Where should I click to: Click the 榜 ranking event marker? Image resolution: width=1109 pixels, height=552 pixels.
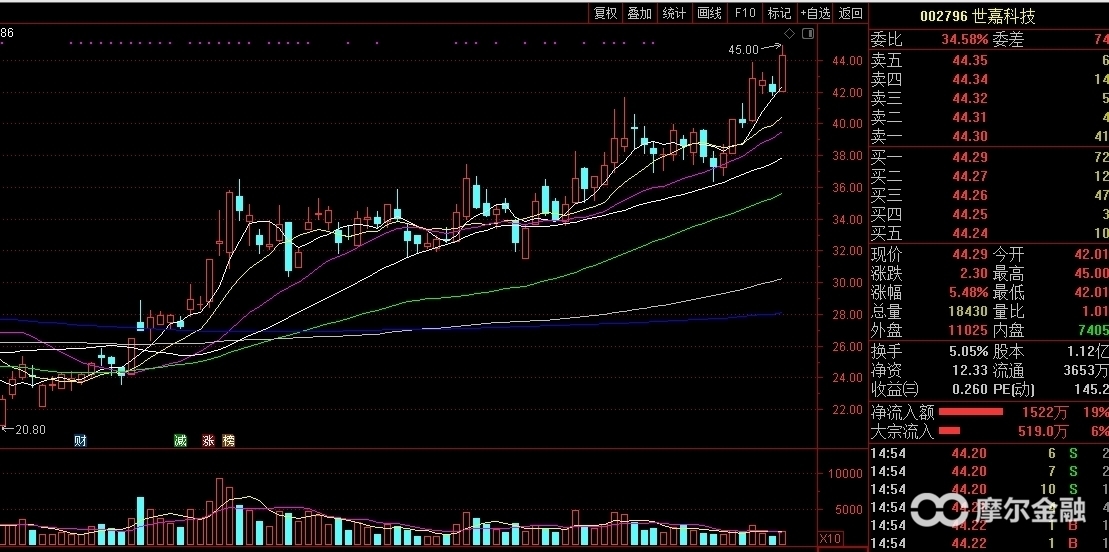tap(228, 440)
